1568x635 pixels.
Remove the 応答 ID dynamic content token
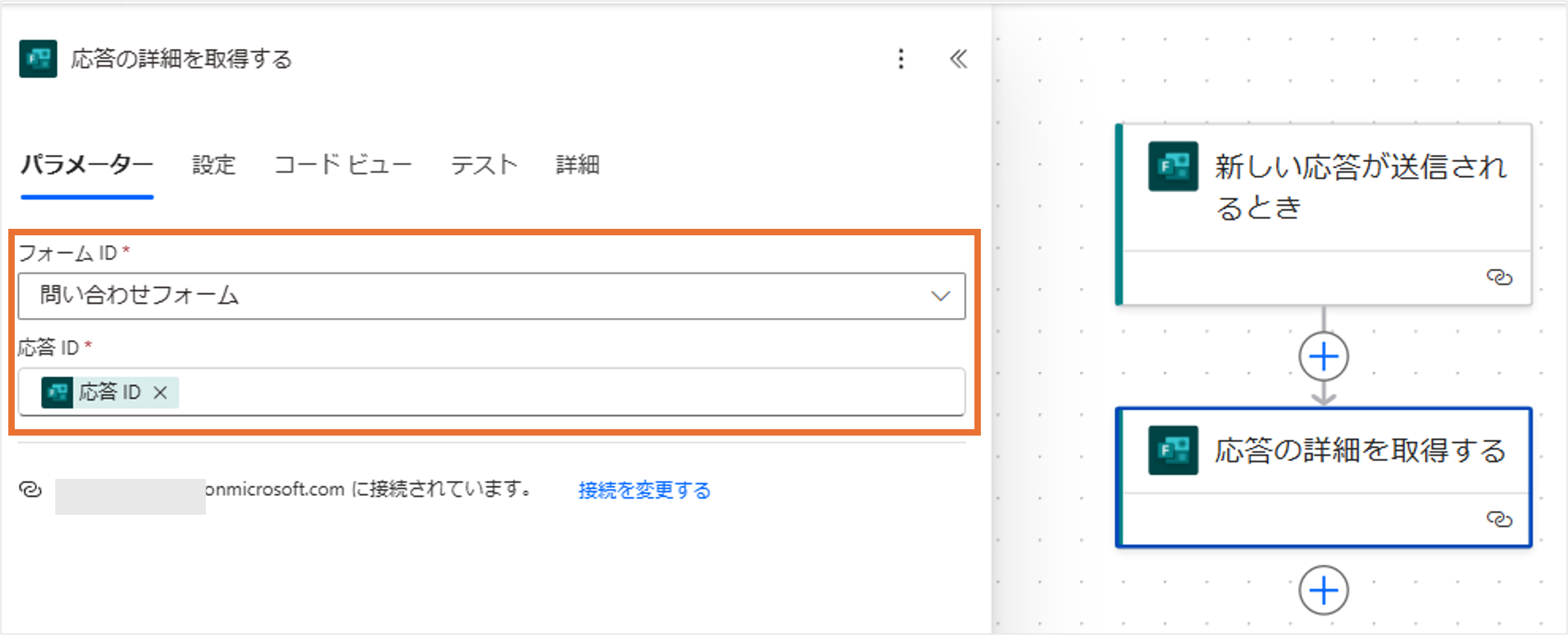point(161,393)
